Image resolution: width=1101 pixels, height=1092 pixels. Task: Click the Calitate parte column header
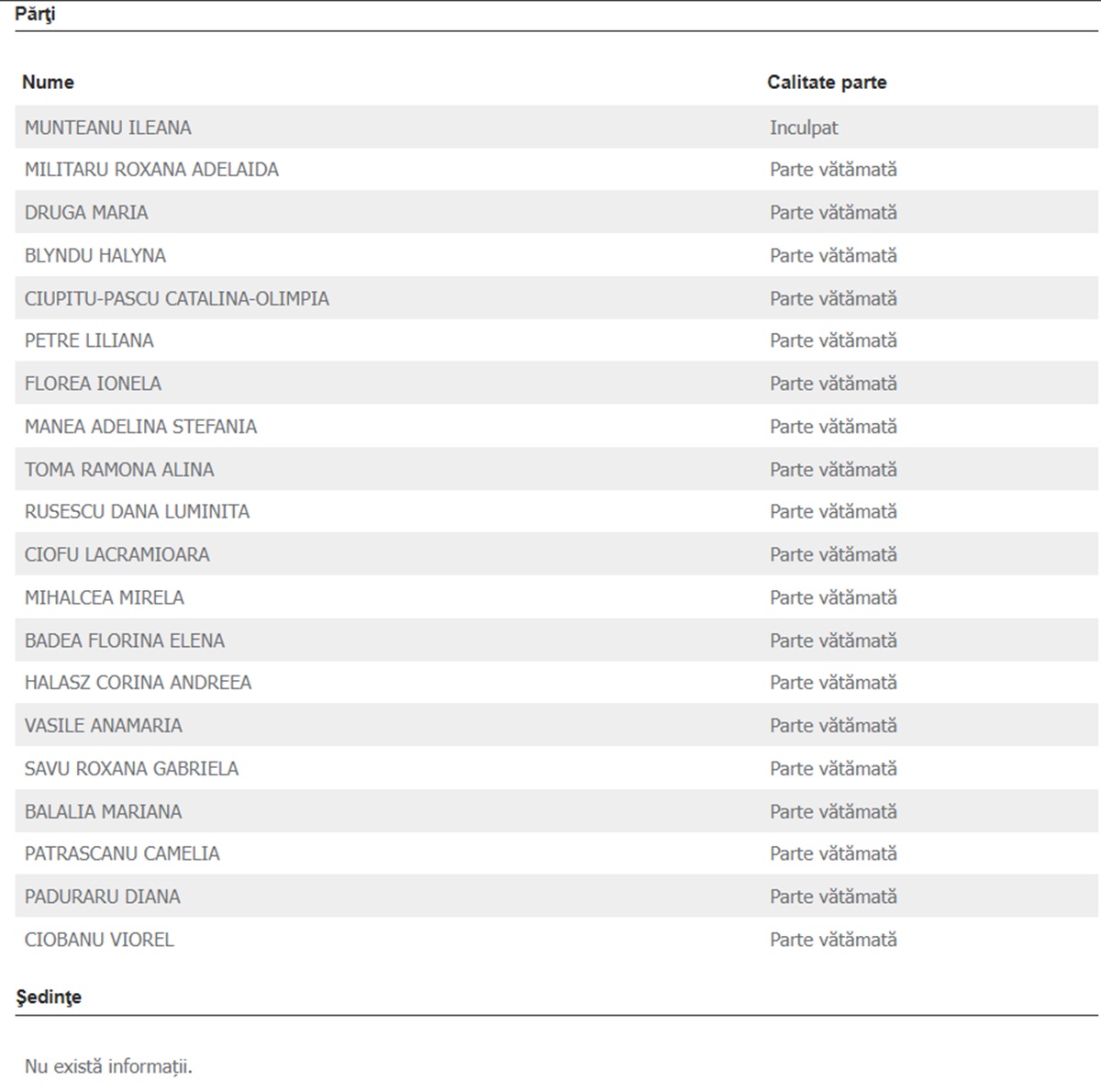pyautogui.click(x=827, y=82)
